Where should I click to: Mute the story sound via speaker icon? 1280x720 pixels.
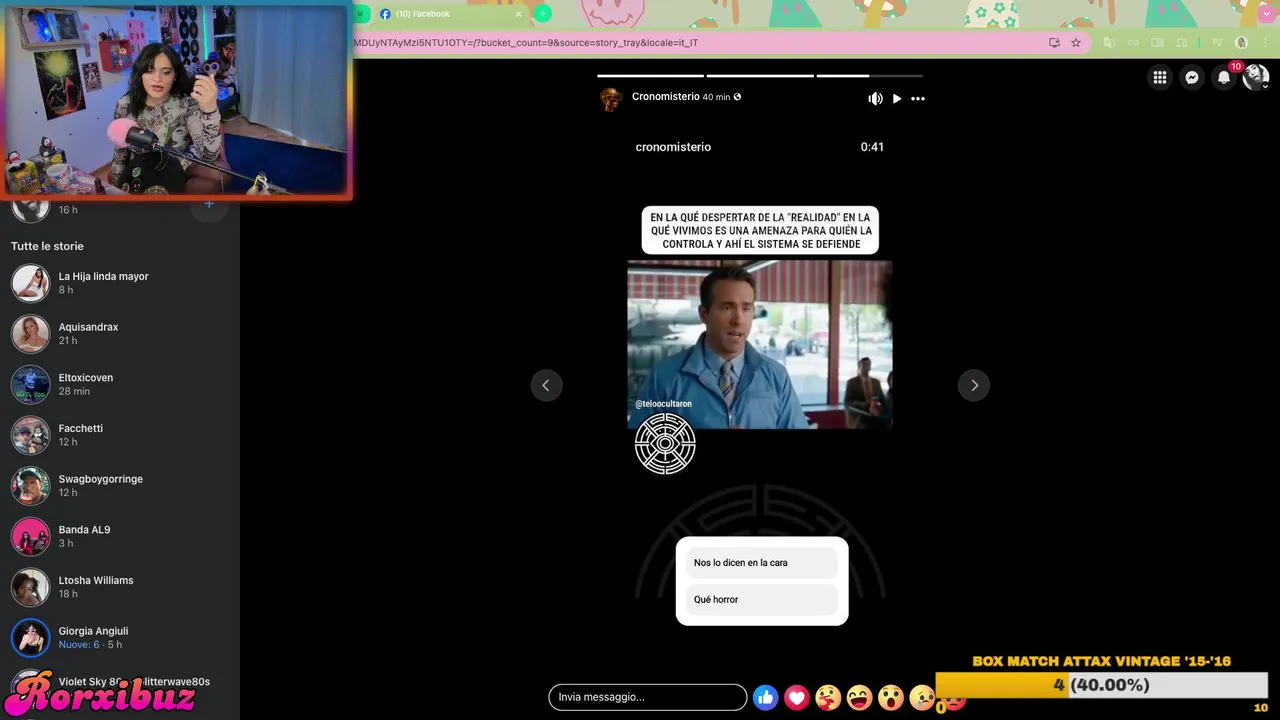click(875, 98)
